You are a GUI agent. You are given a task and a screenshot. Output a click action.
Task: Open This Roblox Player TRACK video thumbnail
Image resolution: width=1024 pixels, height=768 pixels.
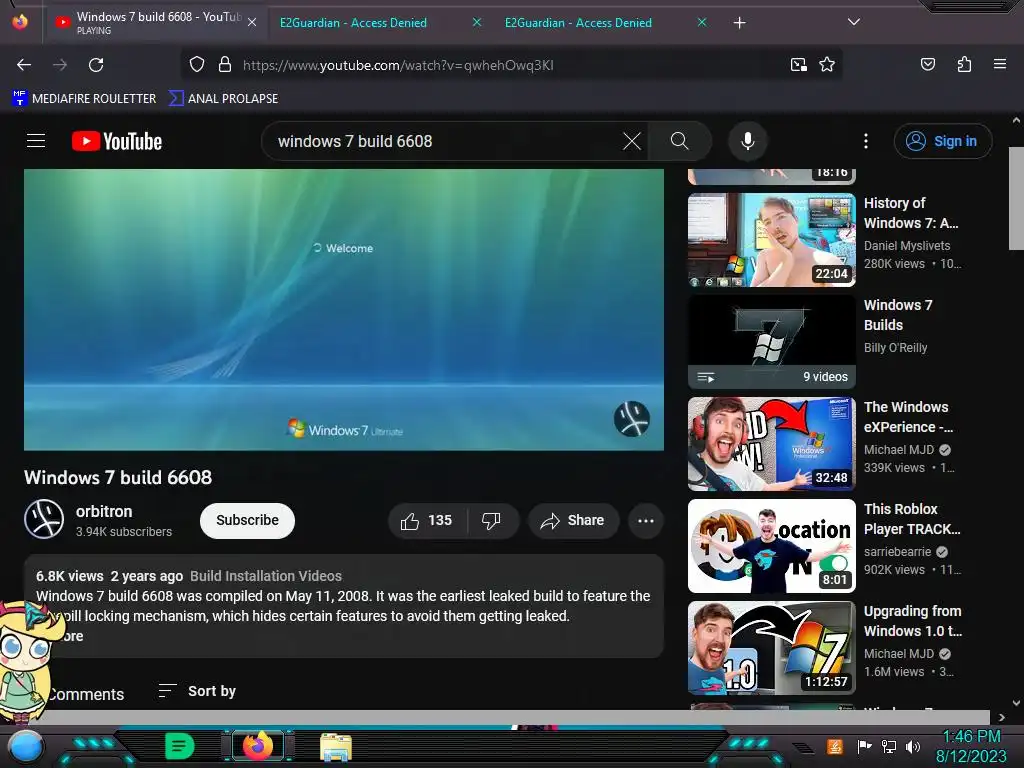coord(771,545)
